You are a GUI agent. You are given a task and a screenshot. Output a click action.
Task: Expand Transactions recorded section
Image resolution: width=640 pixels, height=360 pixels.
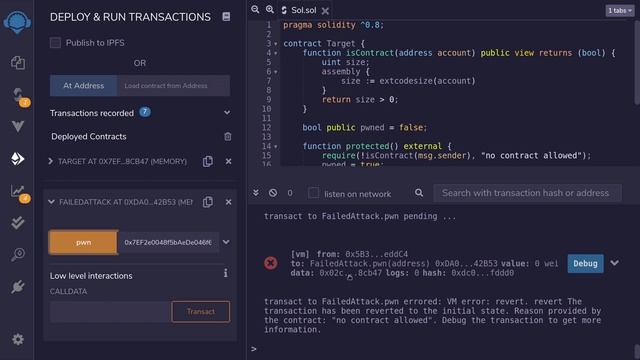pos(227,113)
